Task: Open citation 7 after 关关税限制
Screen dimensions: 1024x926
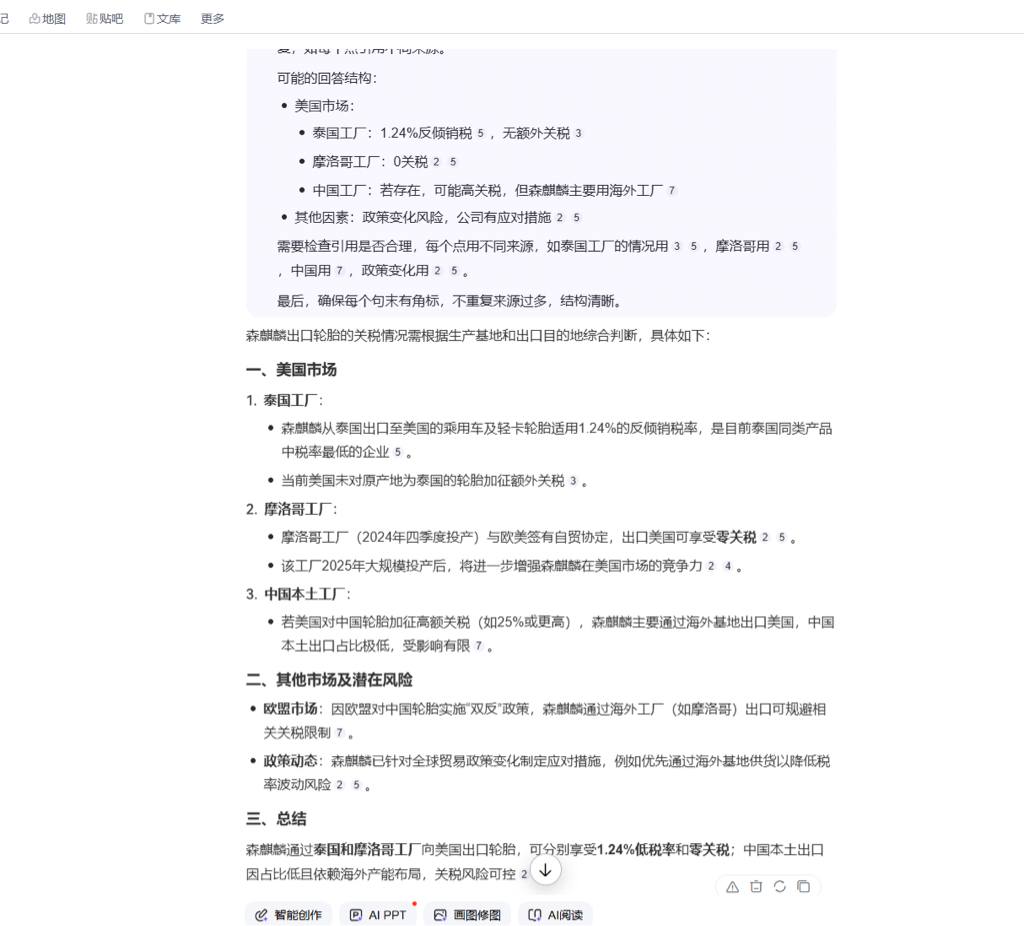Action: coord(340,733)
